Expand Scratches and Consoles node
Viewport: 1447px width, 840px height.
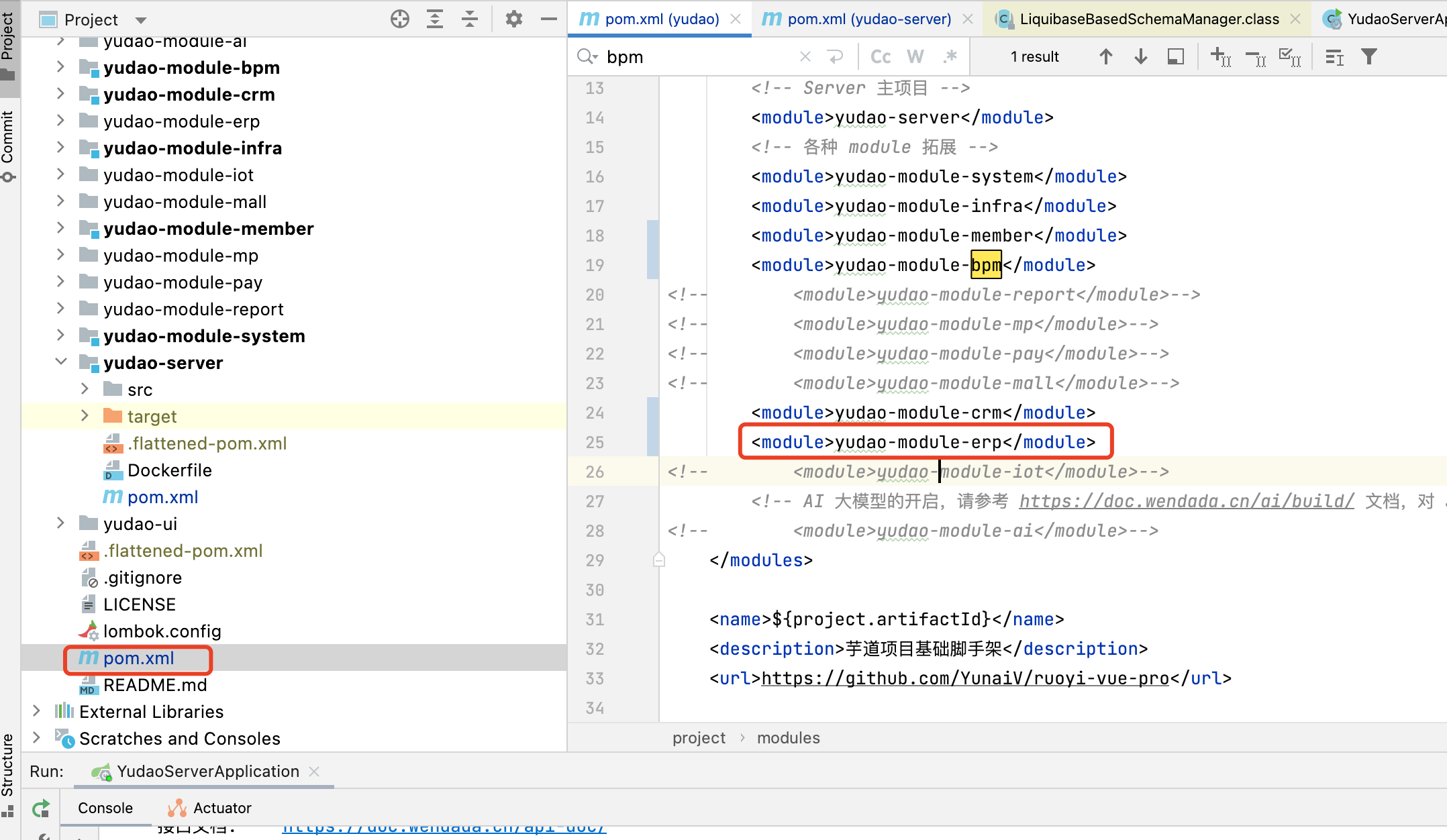pos(36,738)
